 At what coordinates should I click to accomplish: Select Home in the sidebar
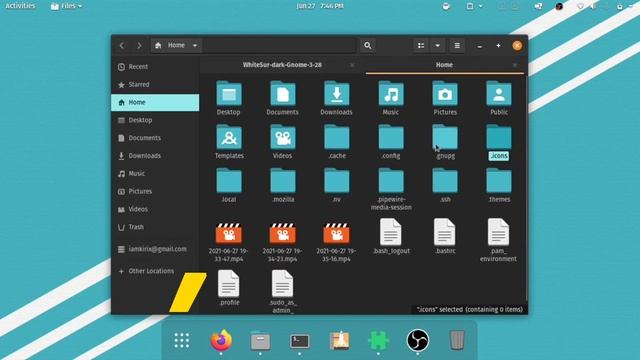click(x=155, y=102)
